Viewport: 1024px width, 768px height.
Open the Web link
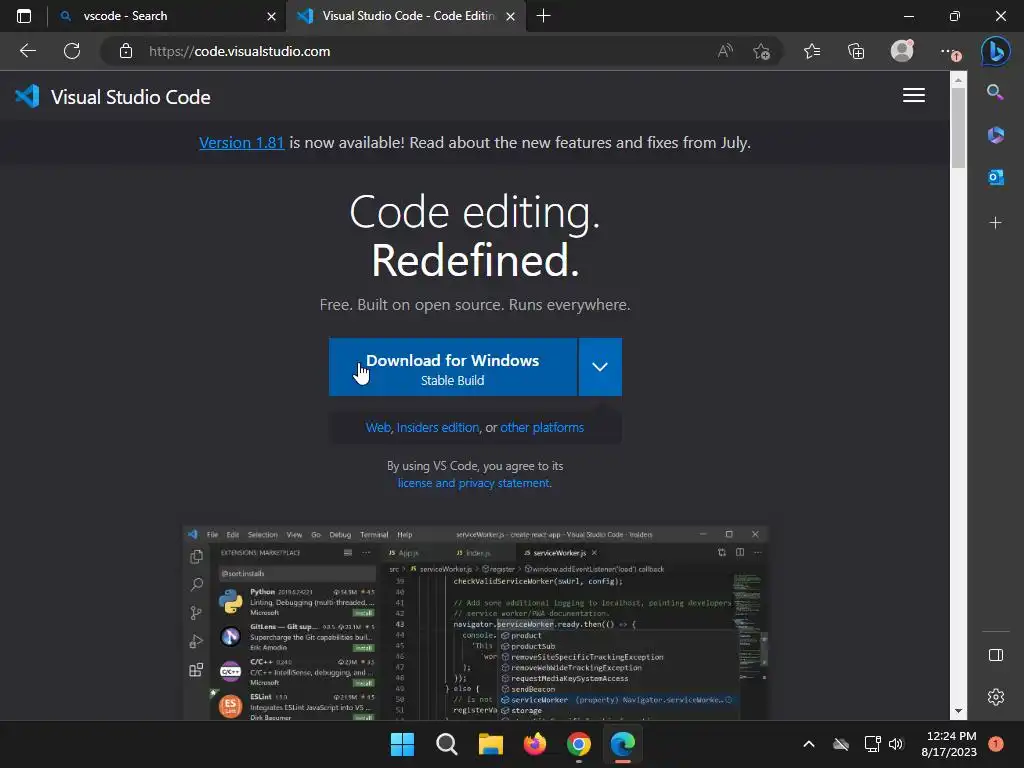click(x=378, y=427)
